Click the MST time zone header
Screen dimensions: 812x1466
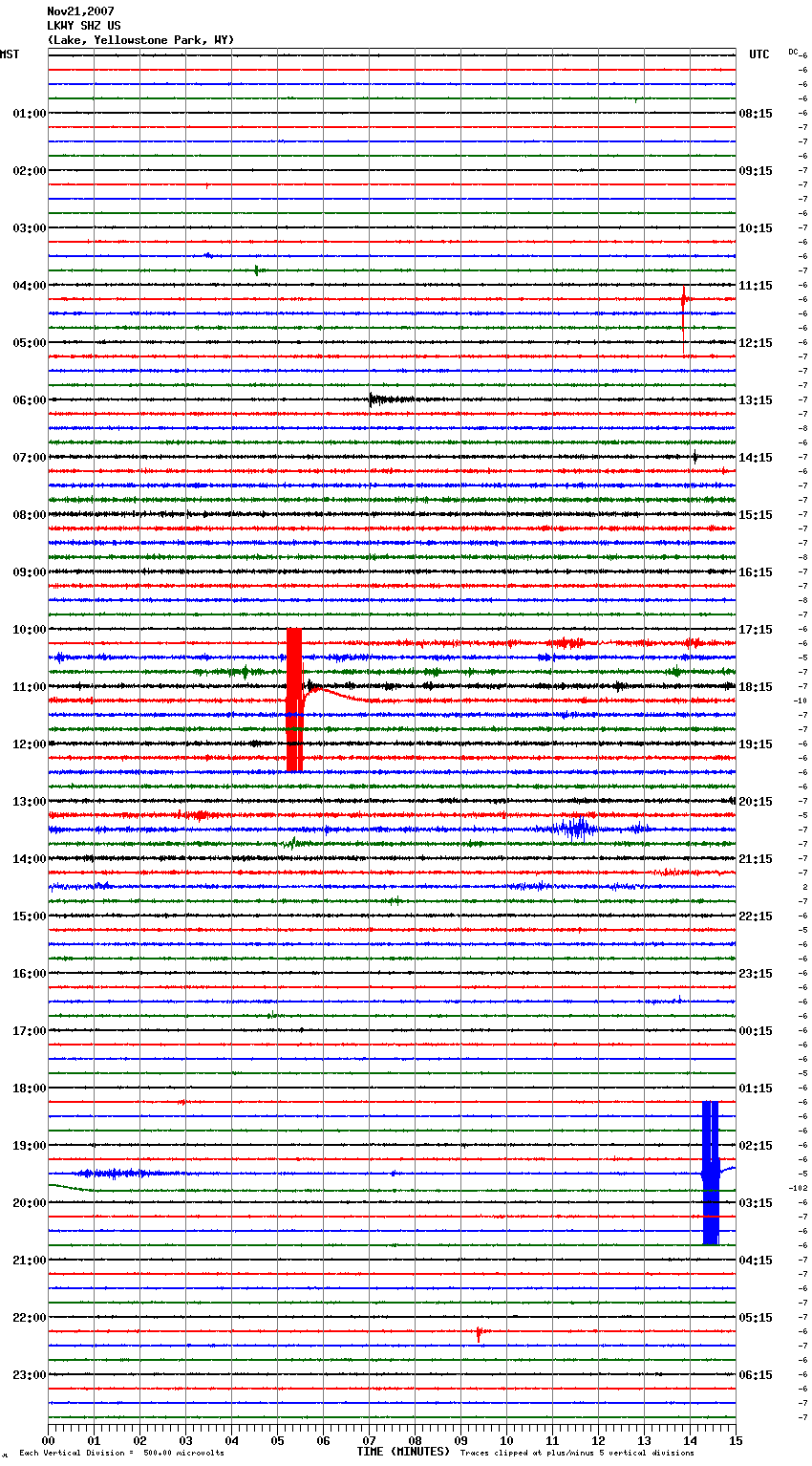point(10,54)
